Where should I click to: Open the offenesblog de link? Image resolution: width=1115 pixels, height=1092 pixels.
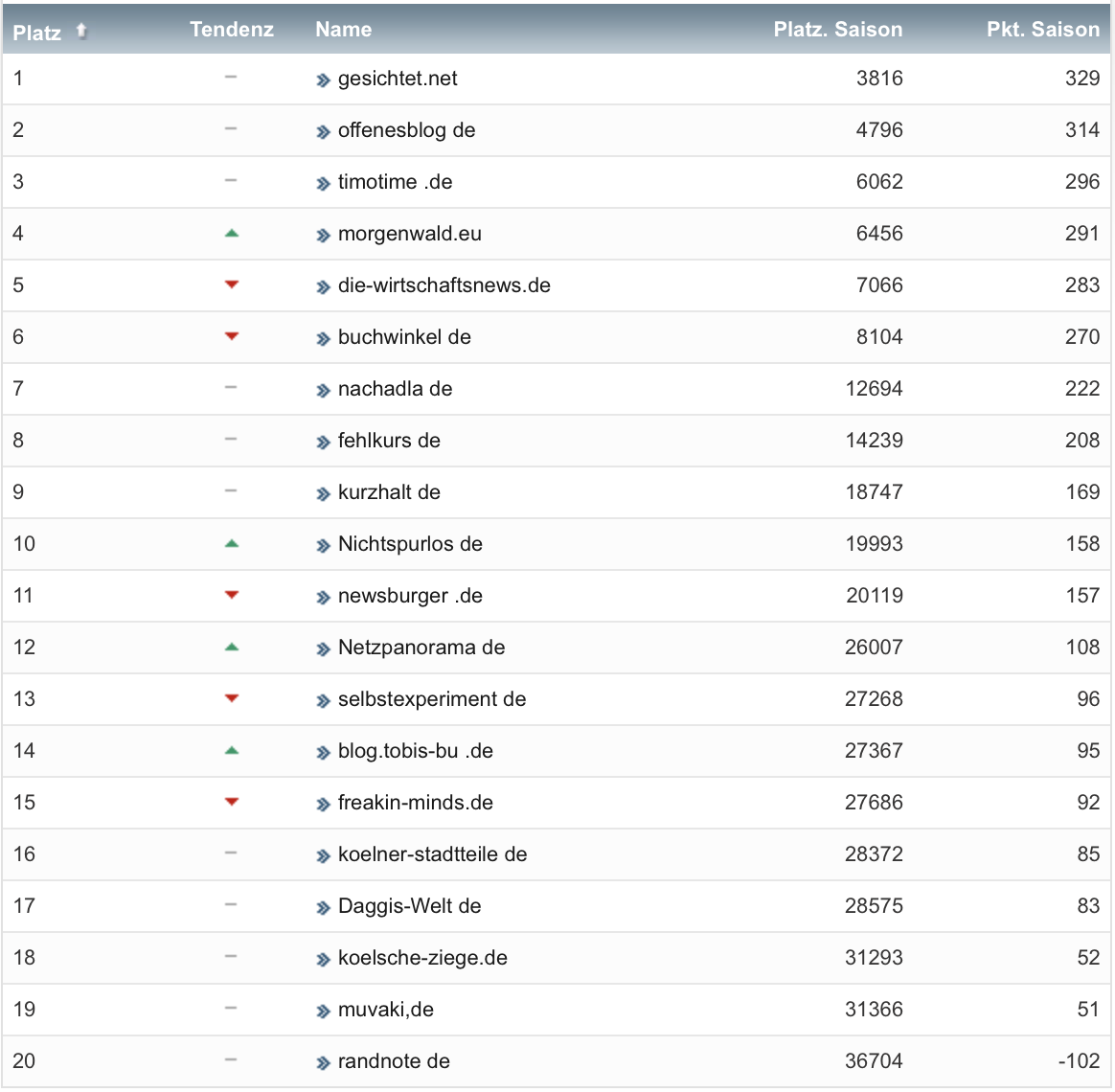pos(407,130)
